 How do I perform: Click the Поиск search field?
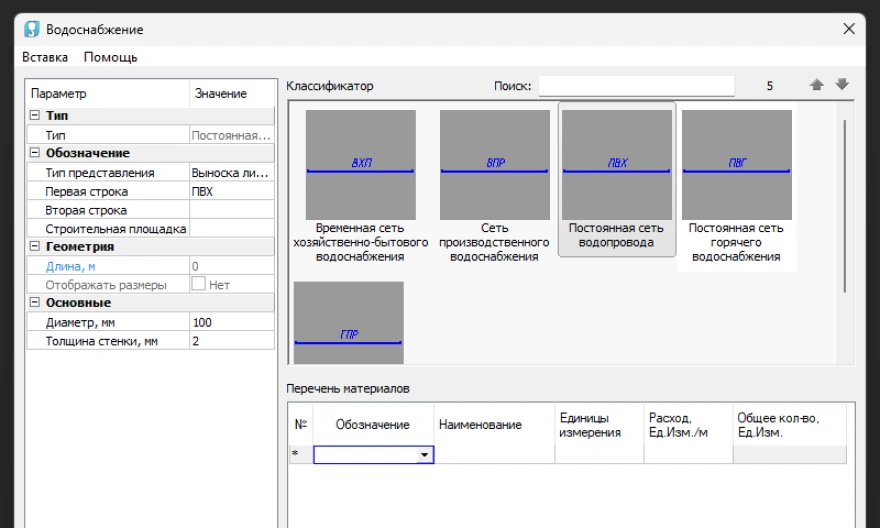(636, 86)
